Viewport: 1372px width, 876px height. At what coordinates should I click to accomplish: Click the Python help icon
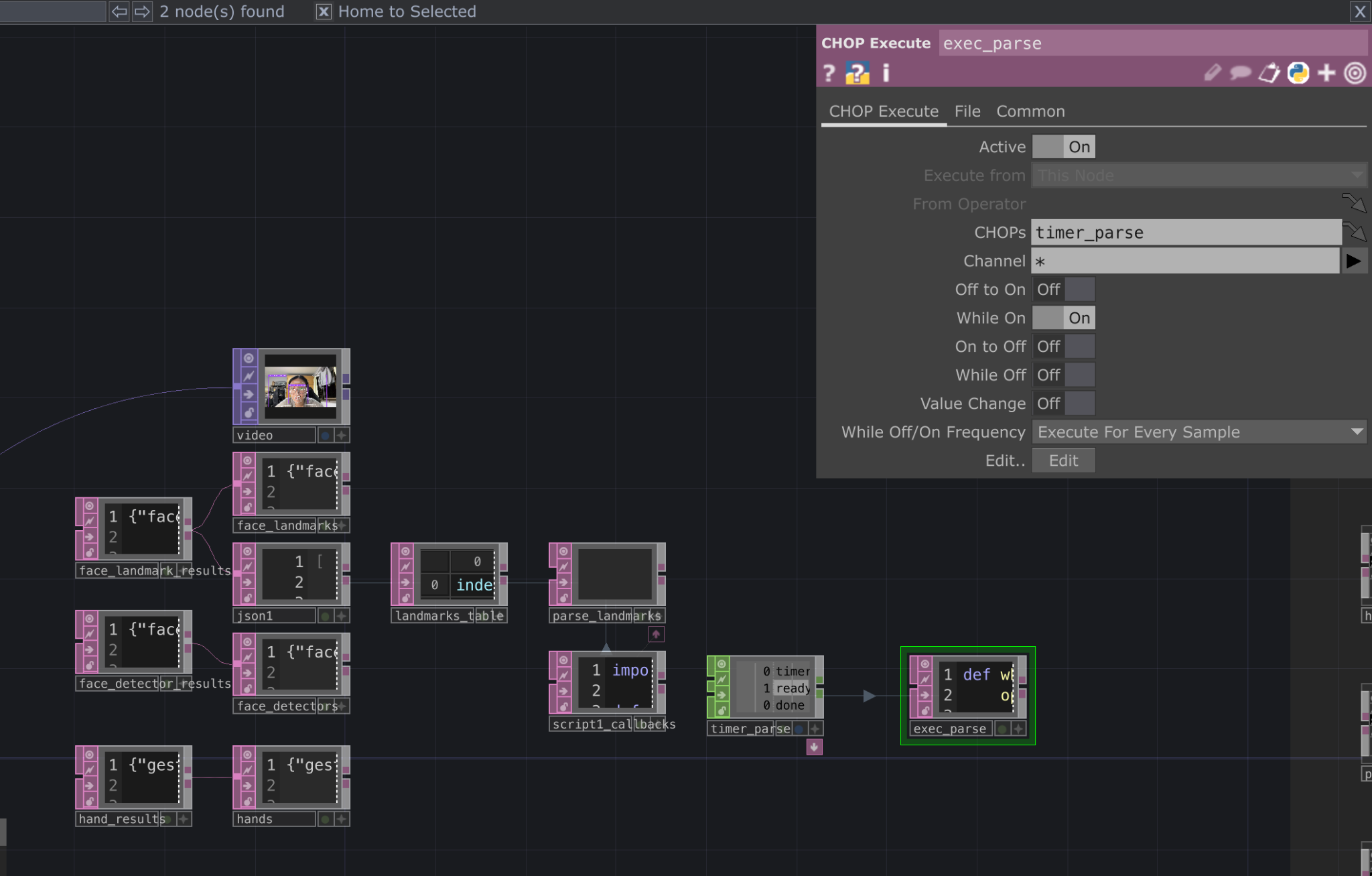coord(857,73)
